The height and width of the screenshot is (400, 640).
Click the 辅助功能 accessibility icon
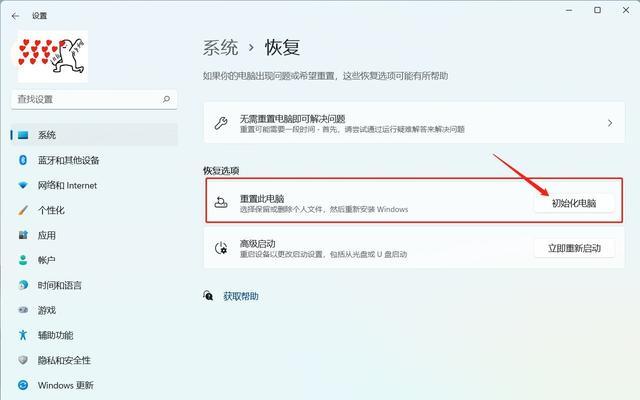pyautogui.click(x=23, y=335)
